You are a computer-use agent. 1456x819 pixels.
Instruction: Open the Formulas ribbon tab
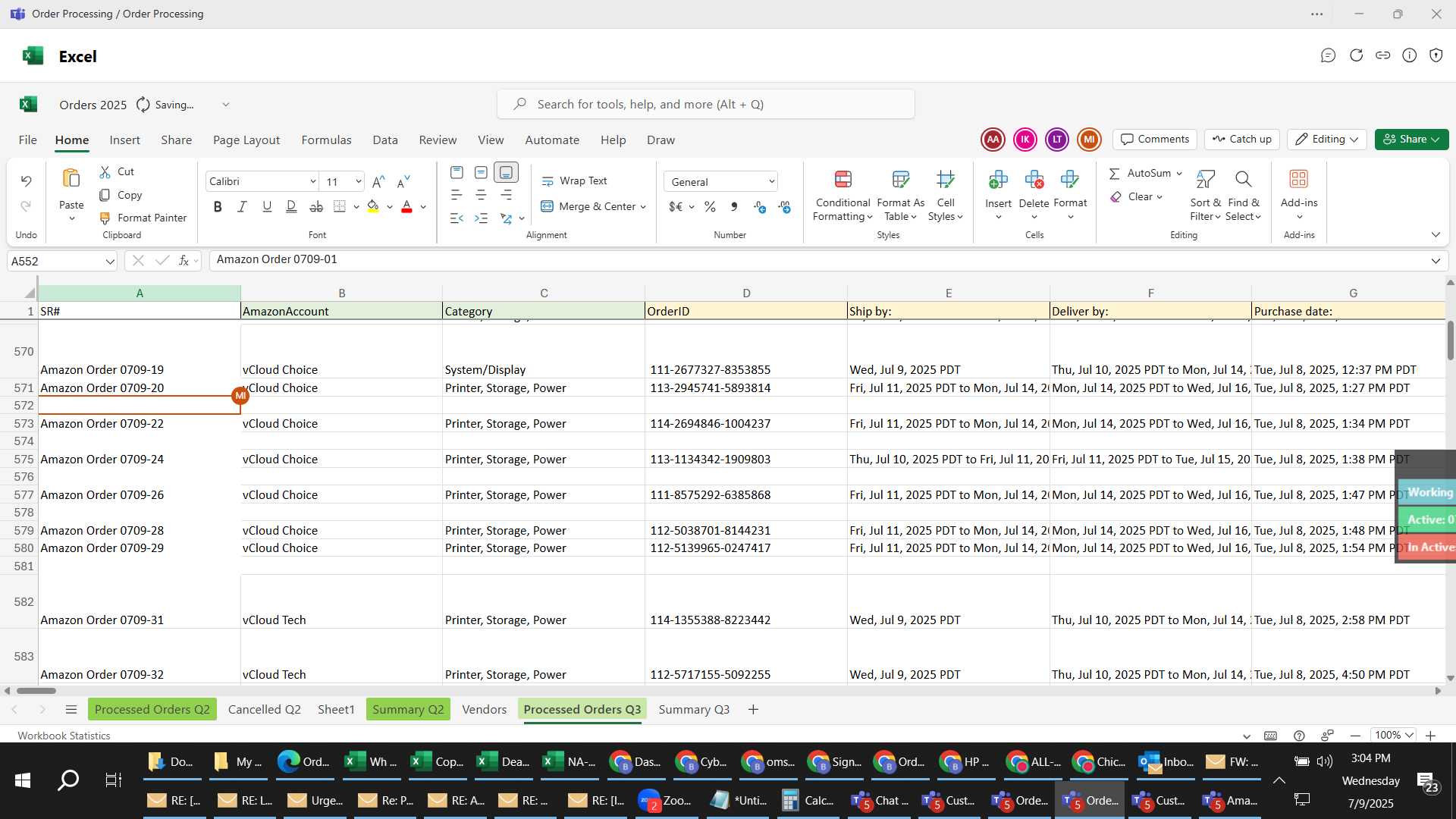(326, 140)
